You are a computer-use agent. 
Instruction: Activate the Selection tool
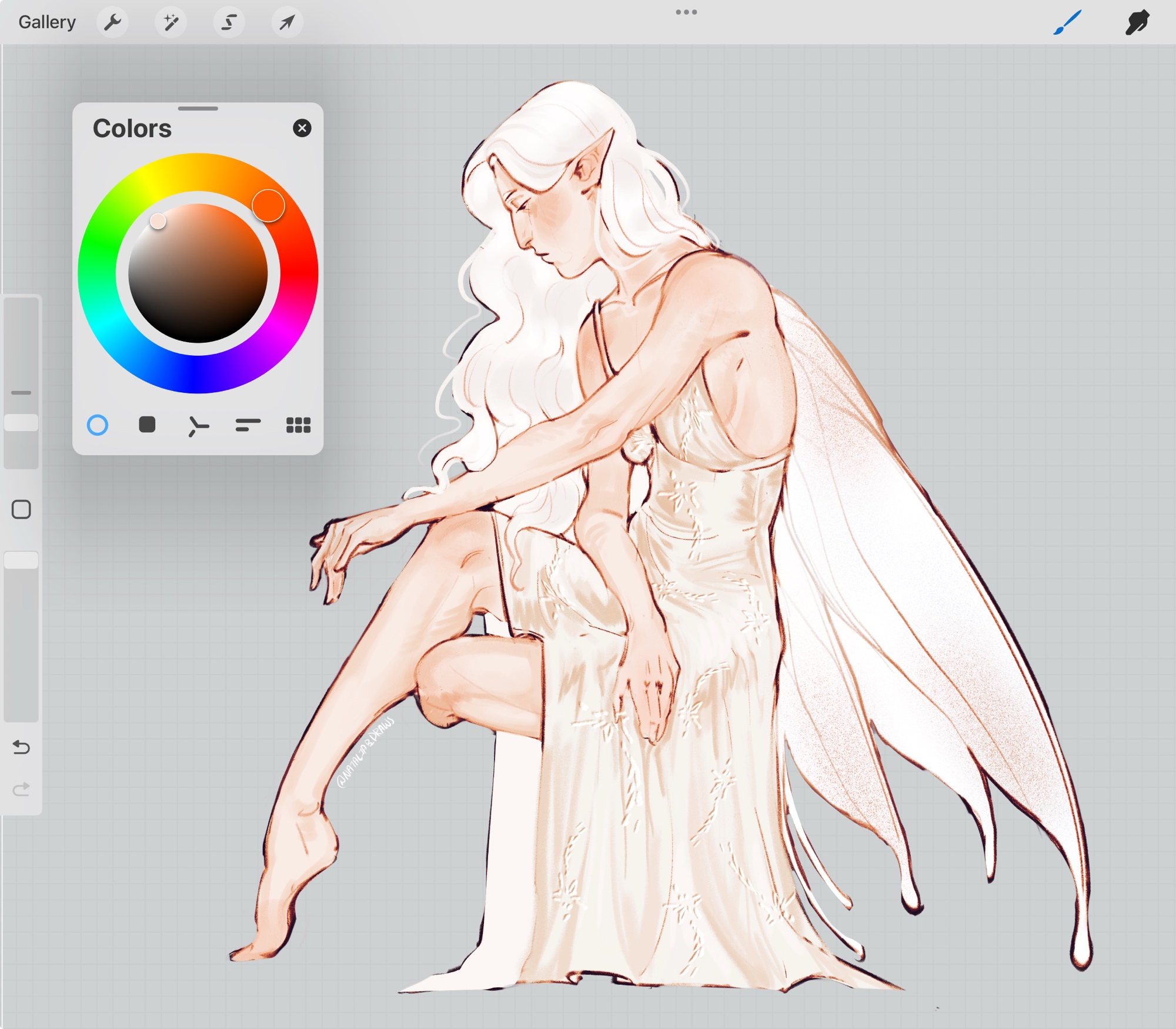pyautogui.click(x=229, y=23)
